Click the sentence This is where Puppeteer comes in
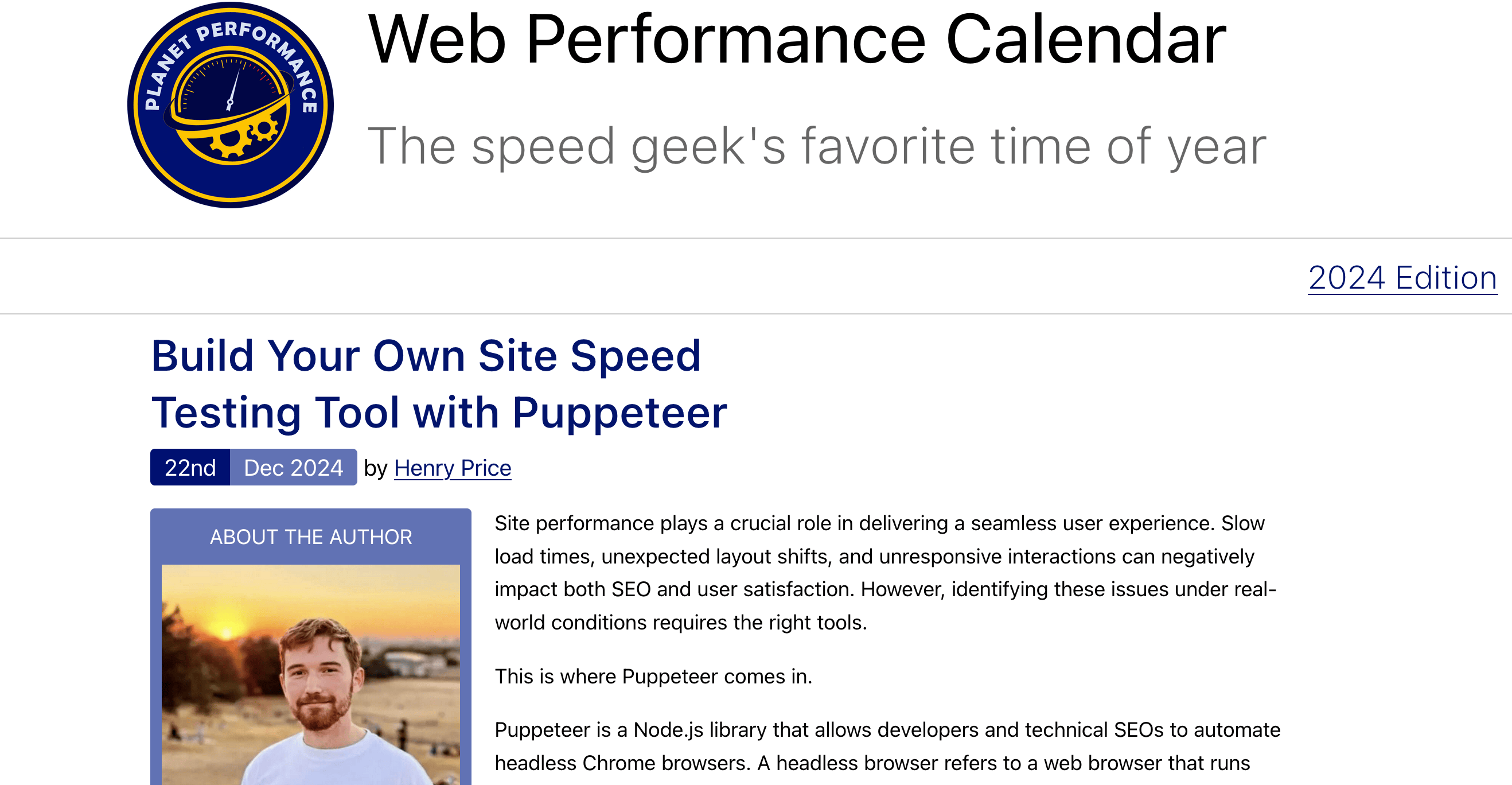 pos(653,677)
